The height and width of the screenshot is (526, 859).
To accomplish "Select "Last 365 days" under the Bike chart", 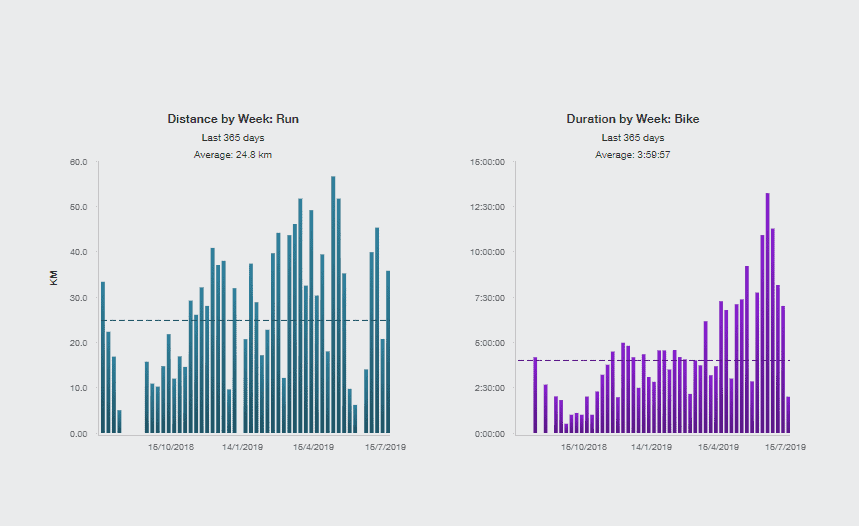I will click(633, 137).
